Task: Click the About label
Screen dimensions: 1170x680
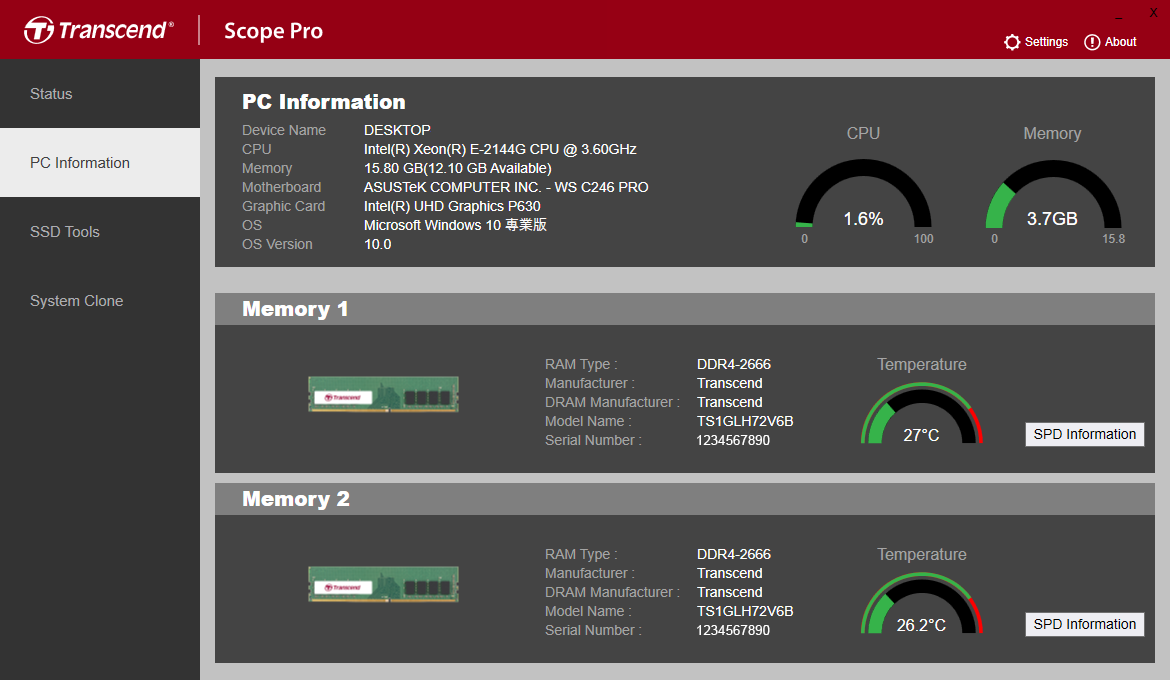Action: click(x=1121, y=42)
